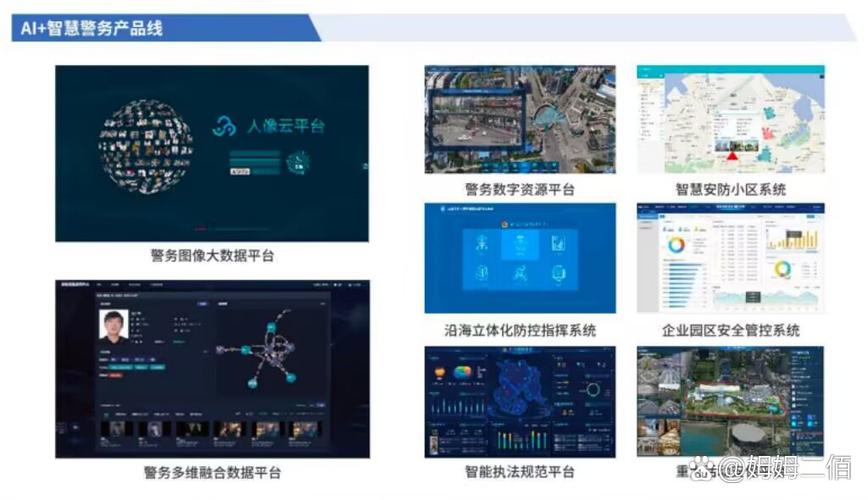Click the face-image sphere in 人像云平台
Screen dimensions: 868x500
point(146,147)
